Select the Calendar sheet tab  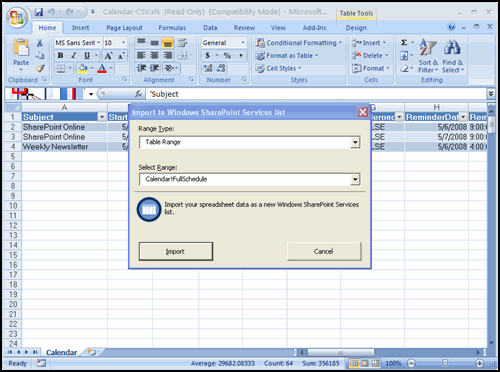(x=61, y=352)
